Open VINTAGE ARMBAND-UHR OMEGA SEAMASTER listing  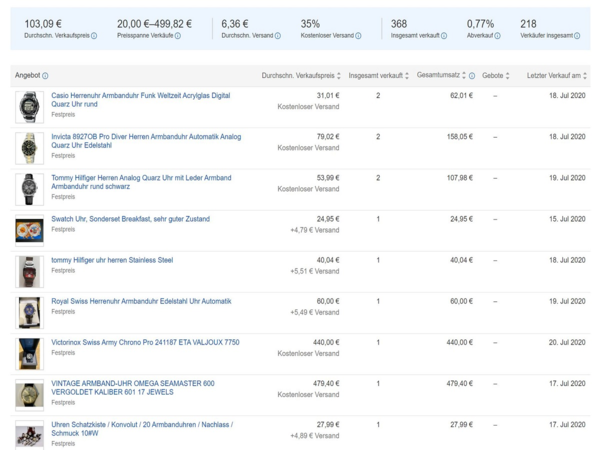(x=133, y=388)
